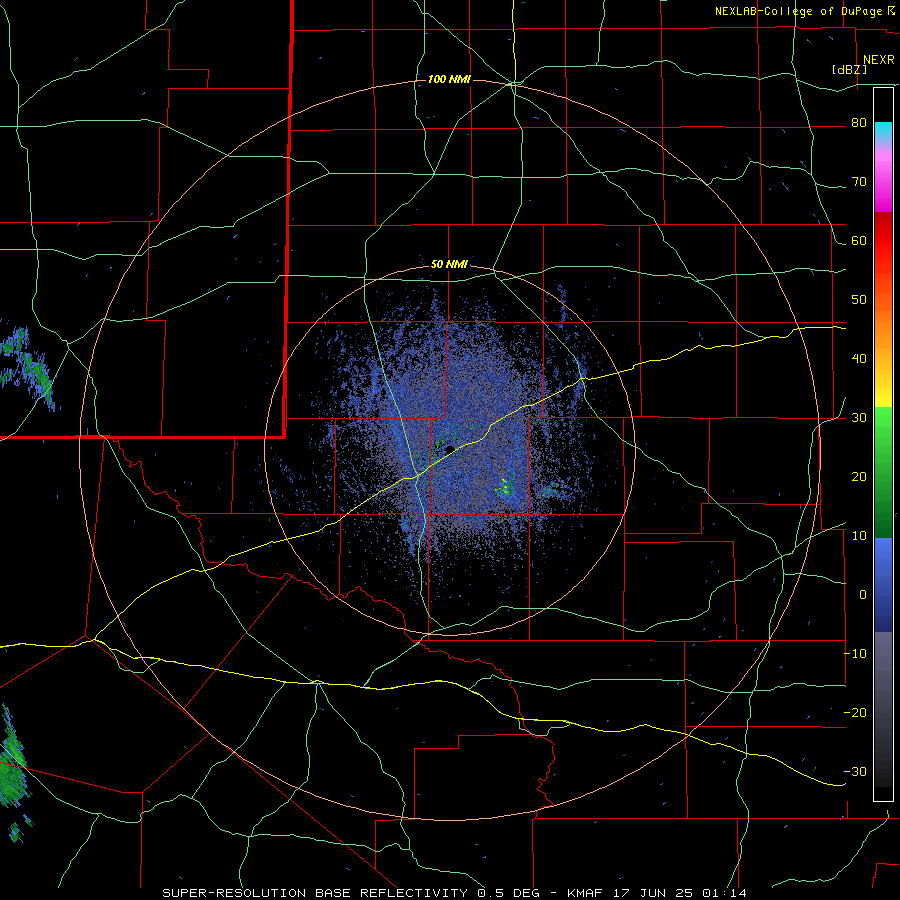The image size is (900, 900).
Task: Click the 20 value on dBZ scale
Action: click(x=859, y=476)
